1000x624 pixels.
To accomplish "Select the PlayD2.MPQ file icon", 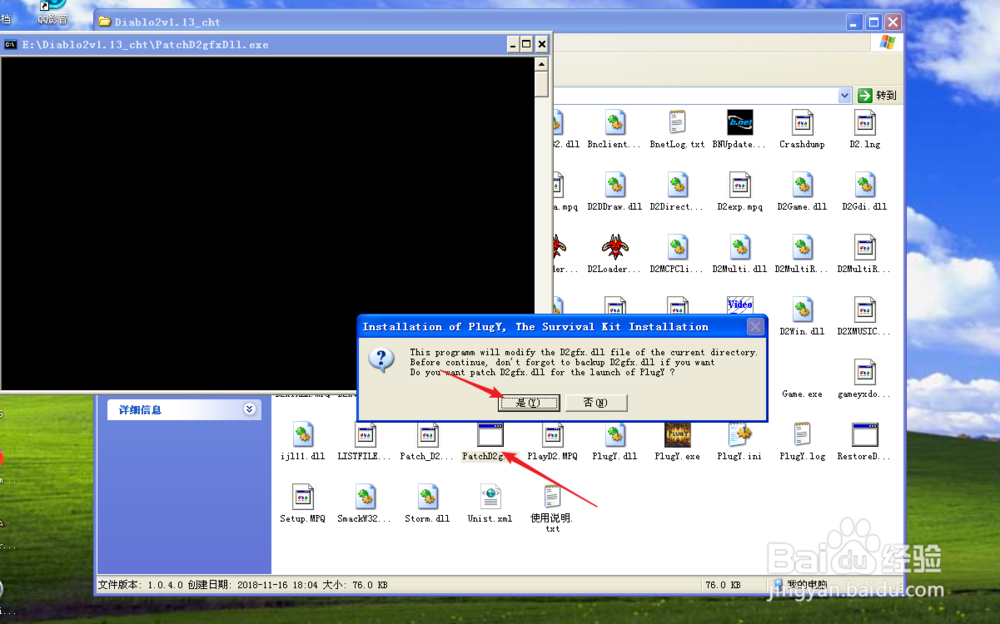I will point(552,435).
